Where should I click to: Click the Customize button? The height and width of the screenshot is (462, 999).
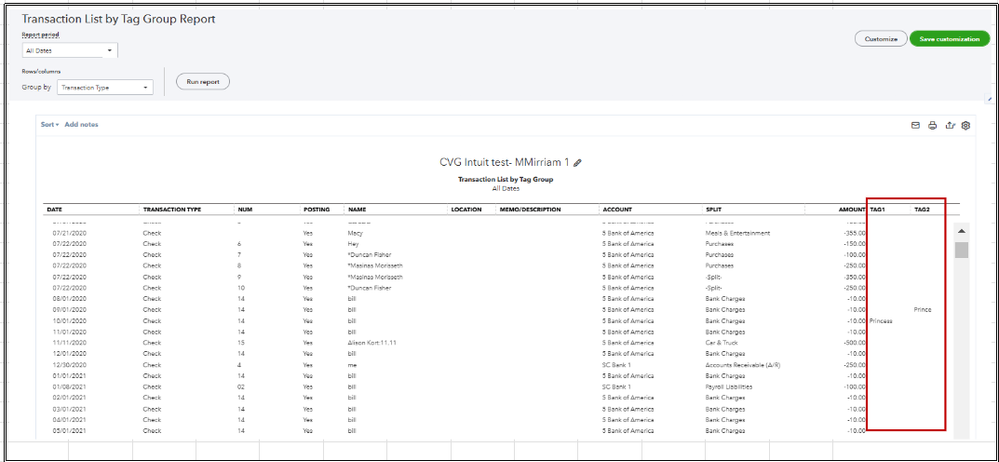880,39
